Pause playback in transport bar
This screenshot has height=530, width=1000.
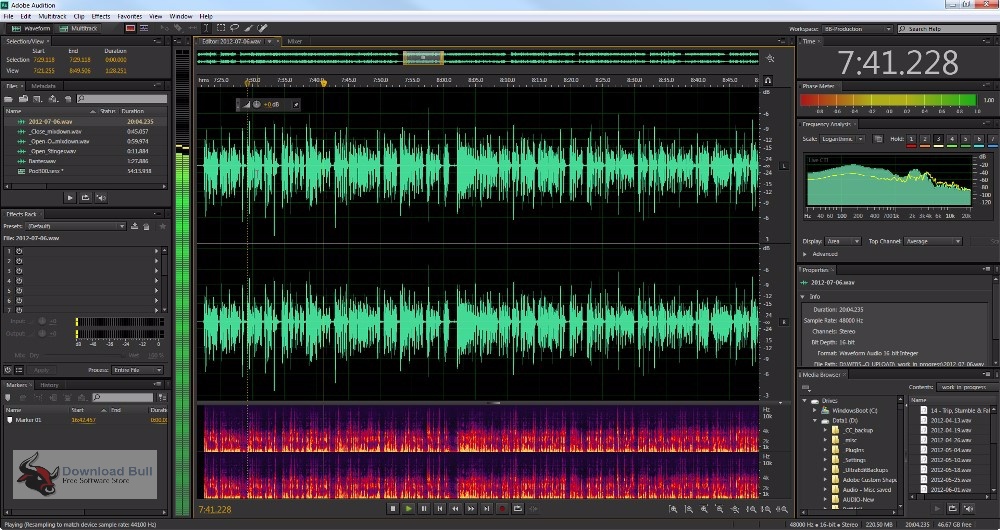point(423,508)
